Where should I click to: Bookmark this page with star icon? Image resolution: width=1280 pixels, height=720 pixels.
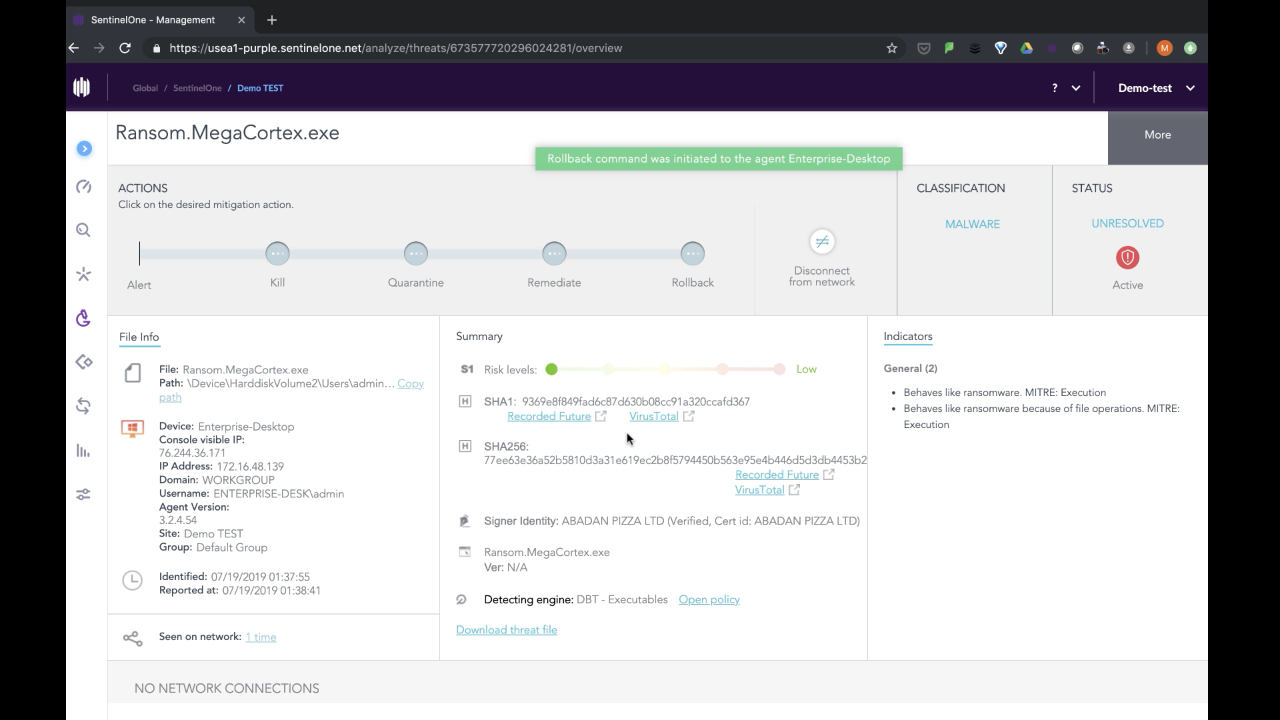coord(892,48)
